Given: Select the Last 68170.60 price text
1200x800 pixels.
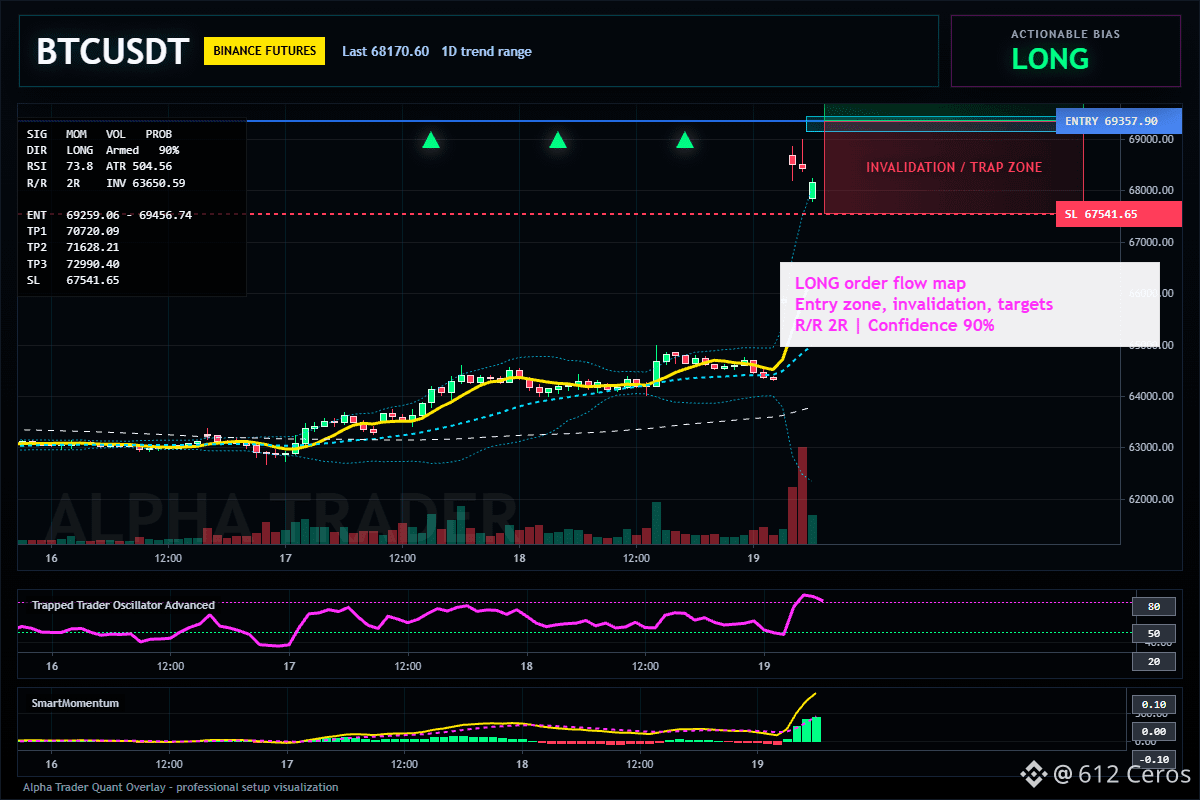Looking at the screenshot, I should click(x=385, y=51).
